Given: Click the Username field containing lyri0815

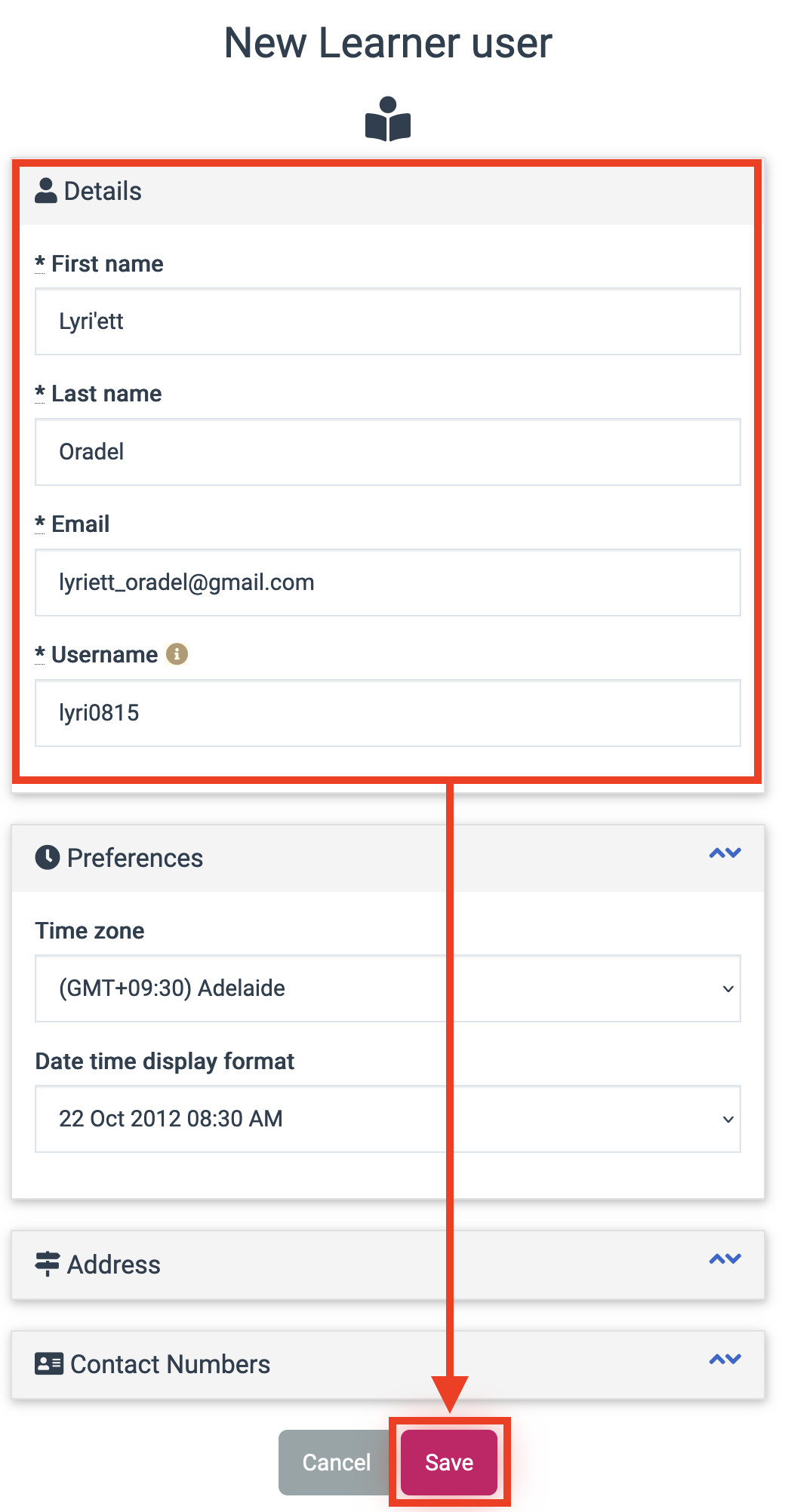Looking at the screenshot, I should 388,713.
